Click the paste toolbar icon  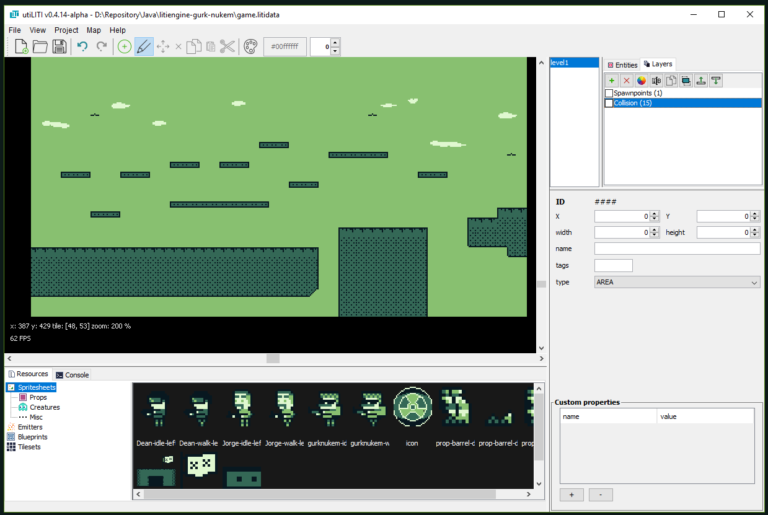point(211,47)
